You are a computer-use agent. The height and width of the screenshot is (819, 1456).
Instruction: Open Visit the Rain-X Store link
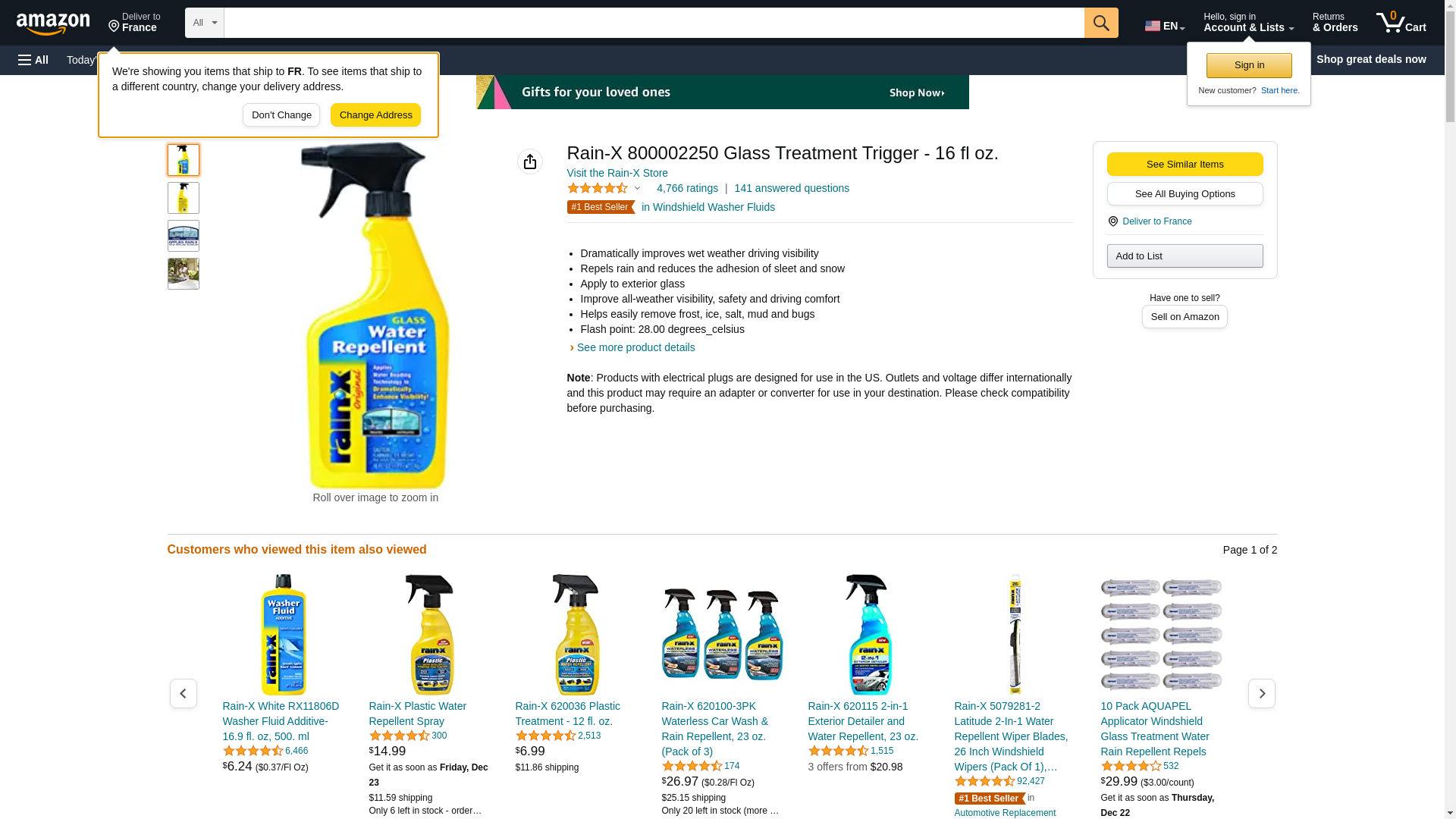coord(617,173)
